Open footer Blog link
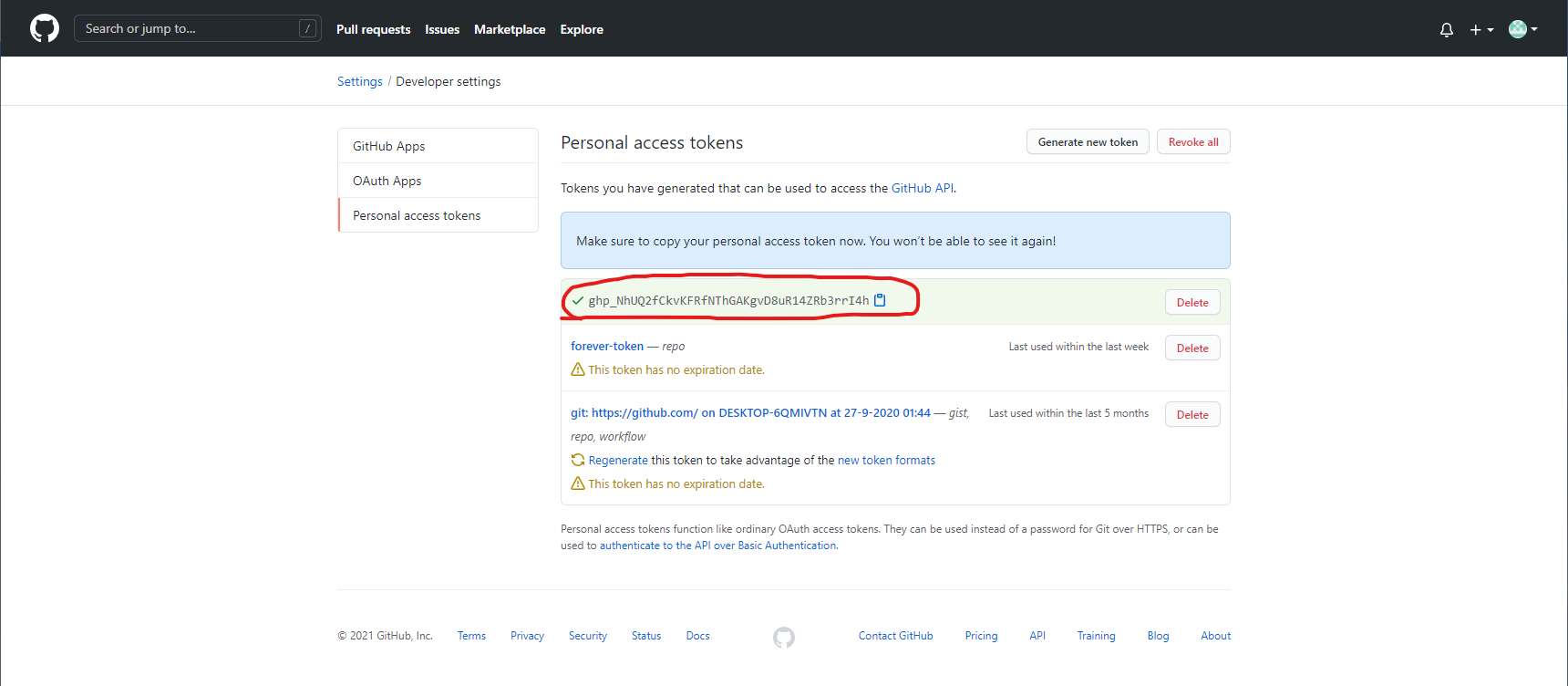 pos(1158,636)
